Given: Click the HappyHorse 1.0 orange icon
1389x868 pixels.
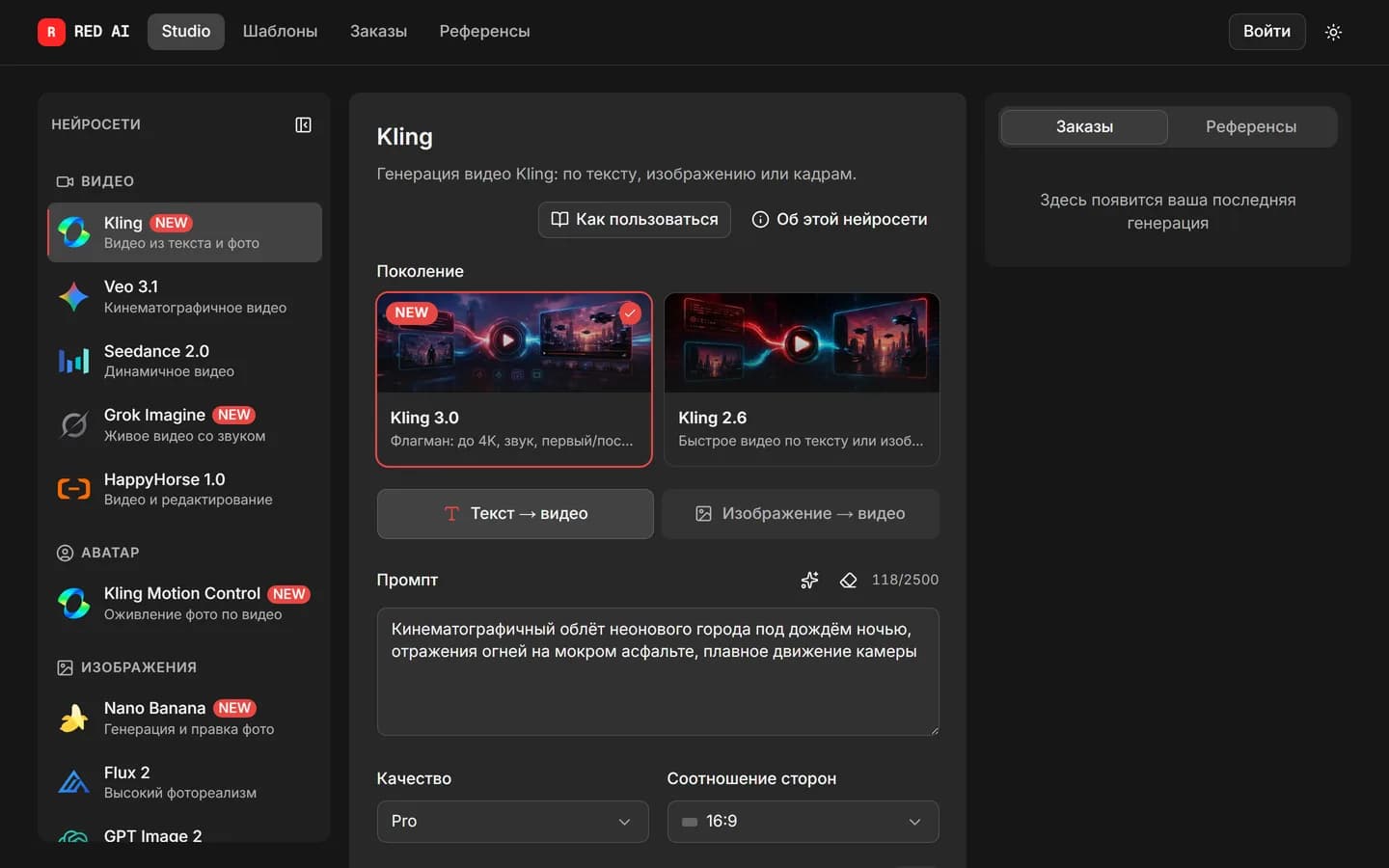Looking at the screenshot, I should pos(74,489).
